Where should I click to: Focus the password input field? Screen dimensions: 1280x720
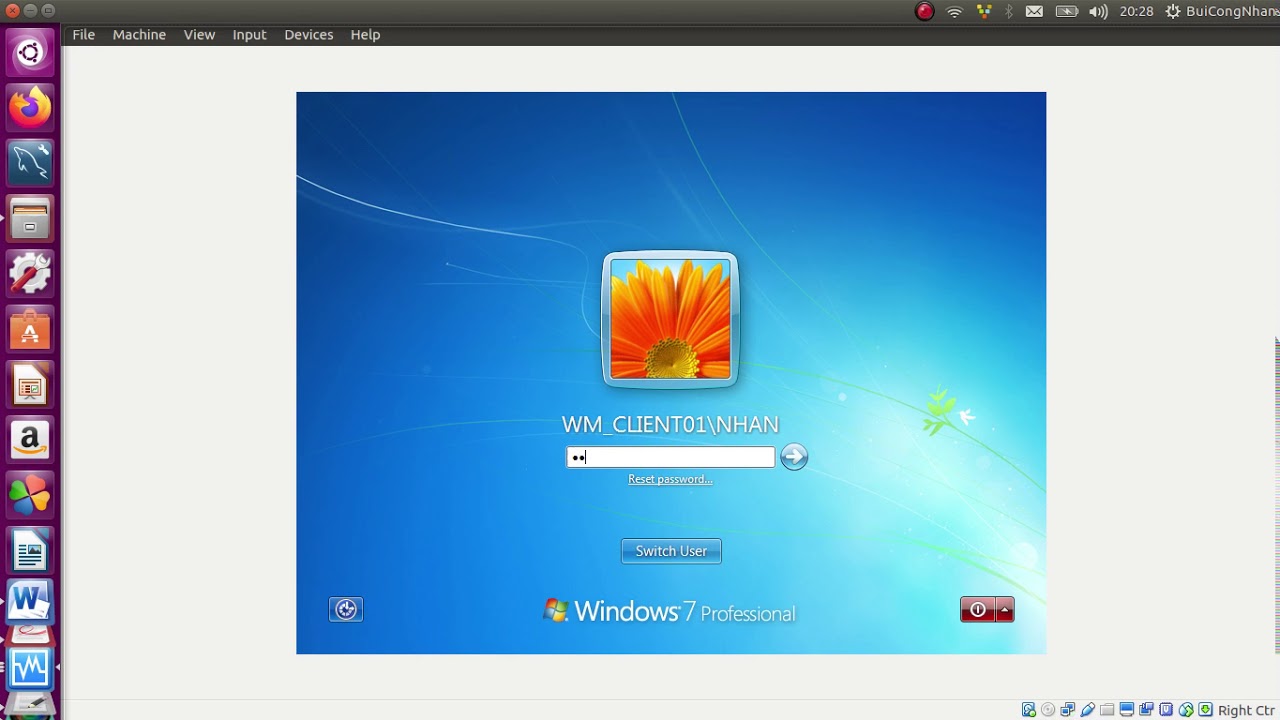pyautogui.click(x=671, y=457)
